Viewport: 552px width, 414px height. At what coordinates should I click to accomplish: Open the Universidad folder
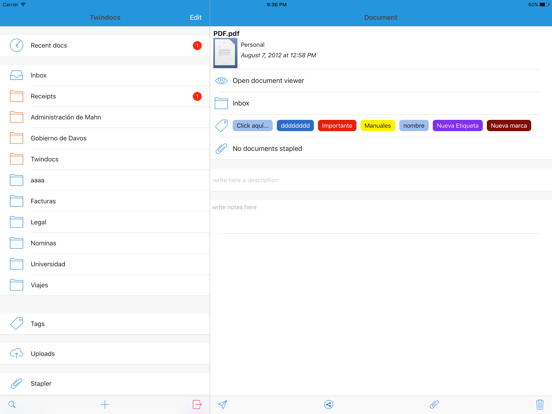pos(105,264)
